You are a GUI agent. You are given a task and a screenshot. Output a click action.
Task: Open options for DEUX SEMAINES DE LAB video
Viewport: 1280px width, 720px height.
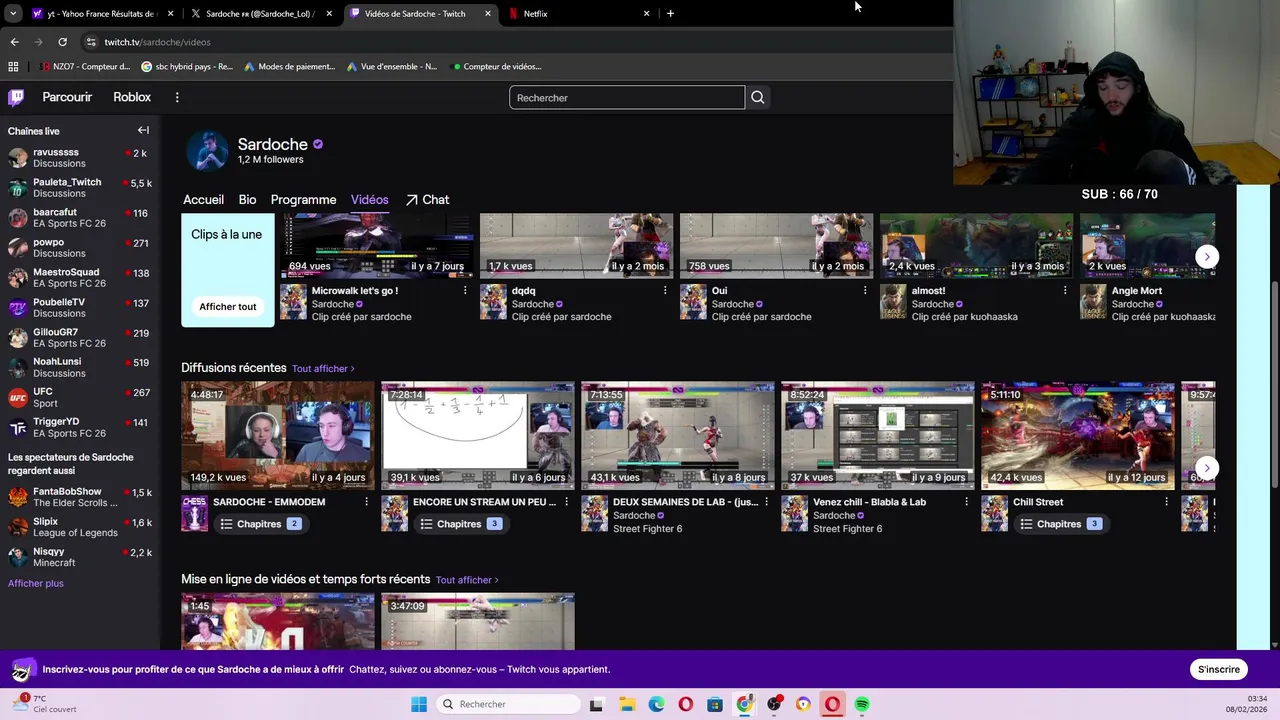coord(766,502)
